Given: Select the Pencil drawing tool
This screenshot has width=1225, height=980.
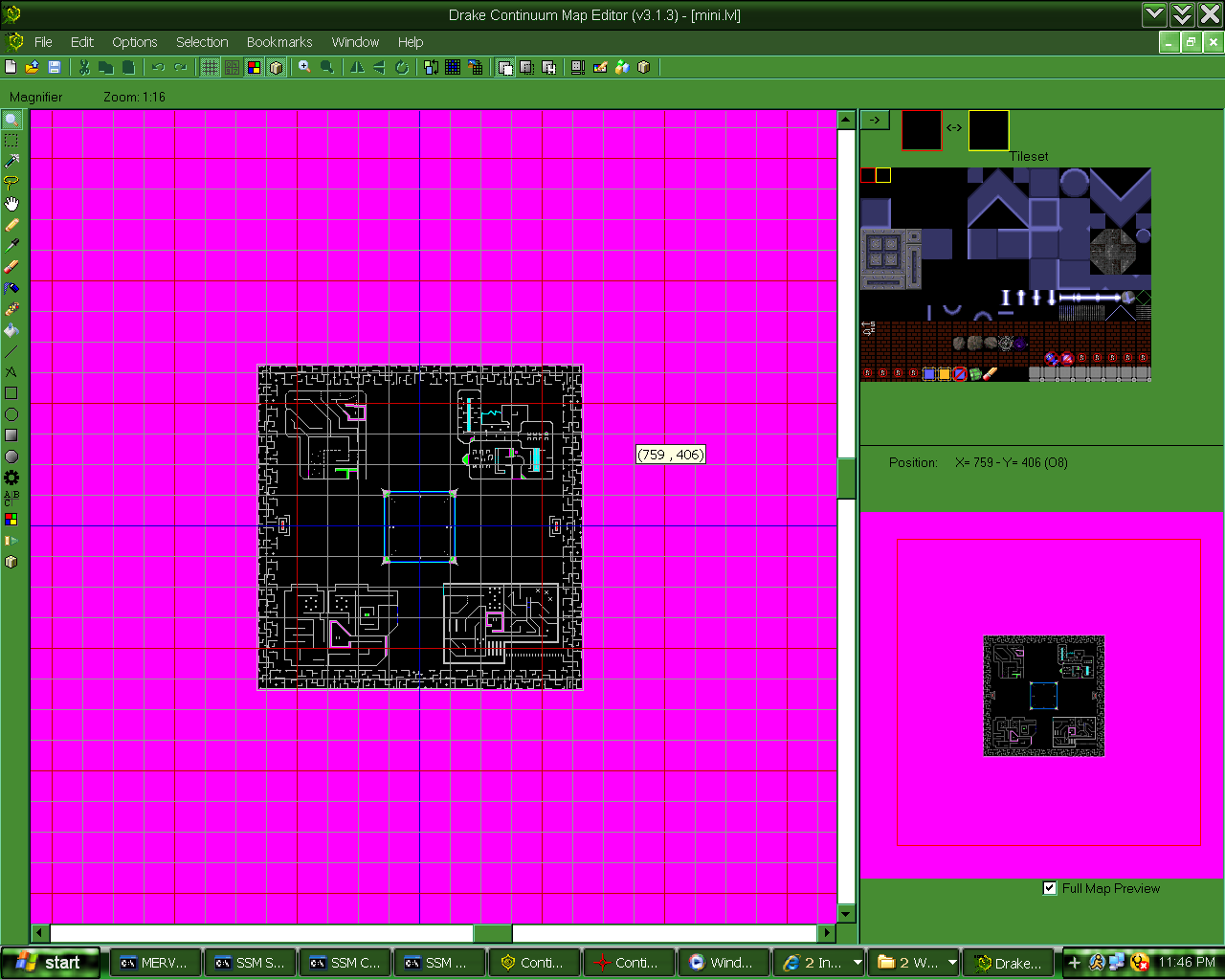Looking at the screenshot, I should 11,225.
